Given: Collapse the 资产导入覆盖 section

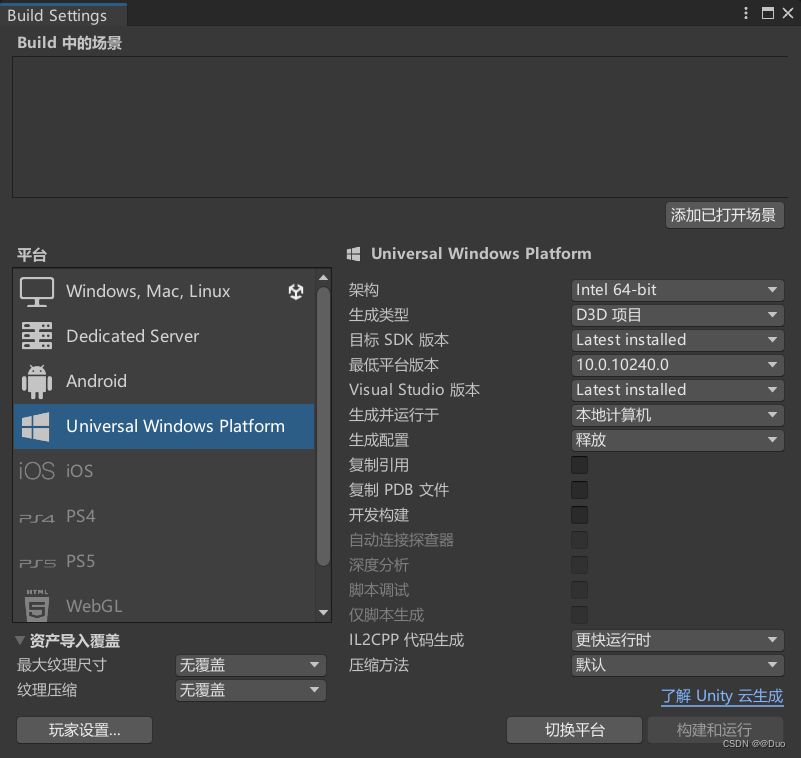Looking at the screenshot, I should tap(20, 640).
